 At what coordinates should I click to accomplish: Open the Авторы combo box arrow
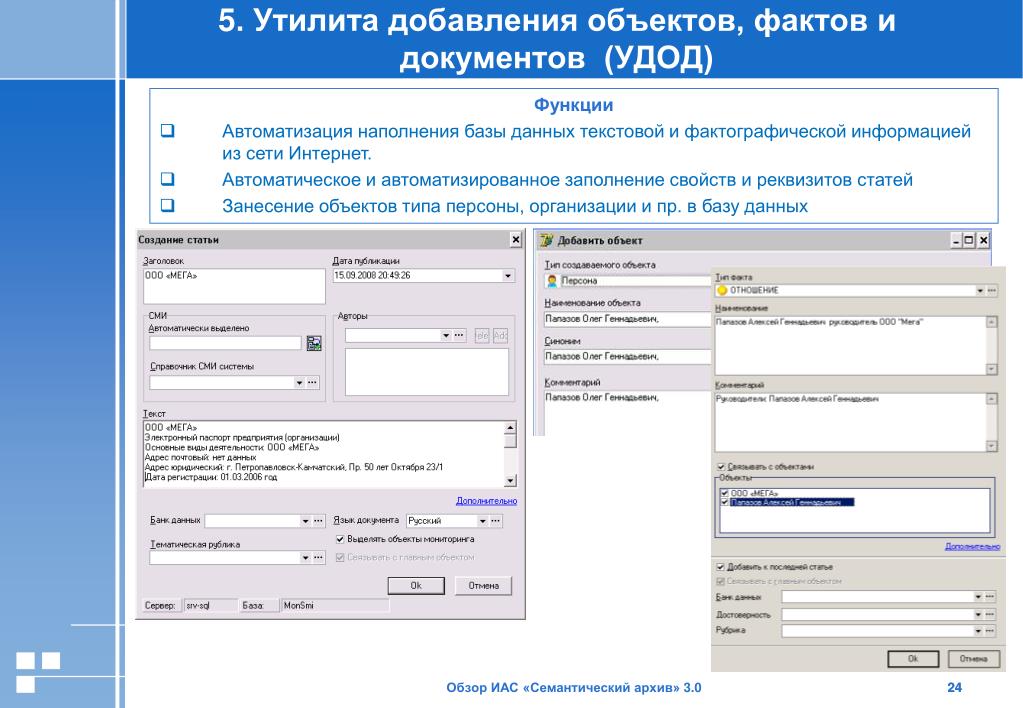pyautogui.click(x=446, y=335)
